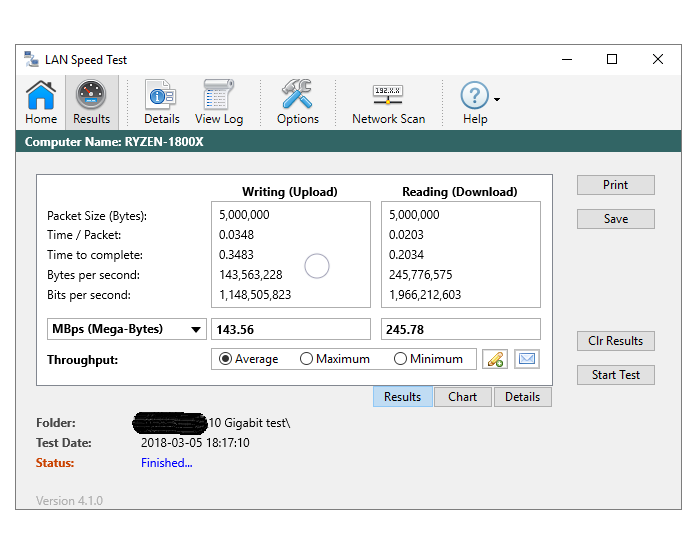Viewport: 696px width, 554px height.
Task: Launch Network Scan from the toolbar
Action: (x=388, y=102)
